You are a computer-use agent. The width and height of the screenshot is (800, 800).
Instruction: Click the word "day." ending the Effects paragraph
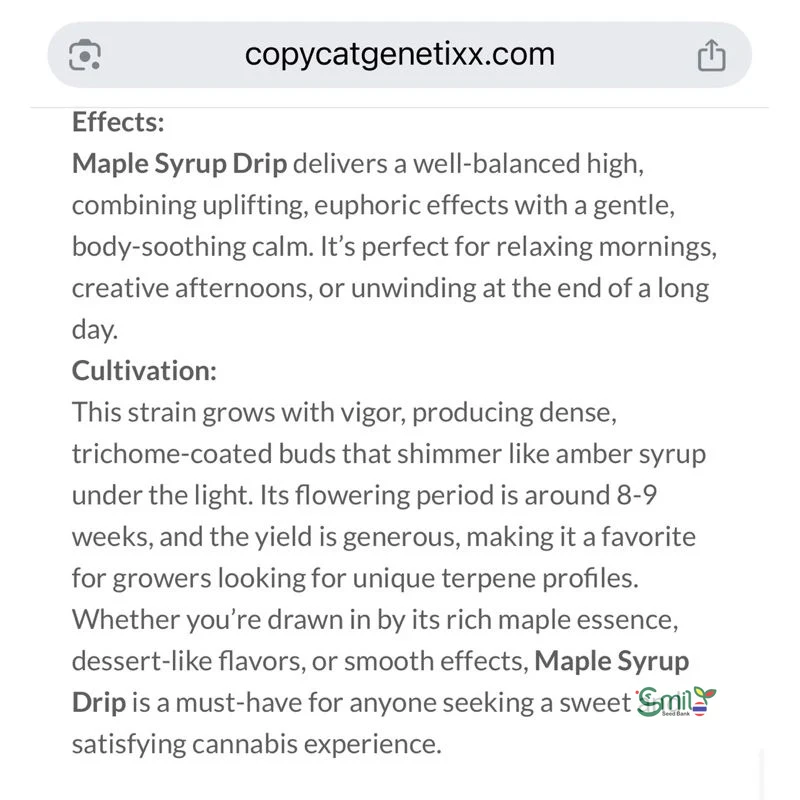click(x=94, y=329)
